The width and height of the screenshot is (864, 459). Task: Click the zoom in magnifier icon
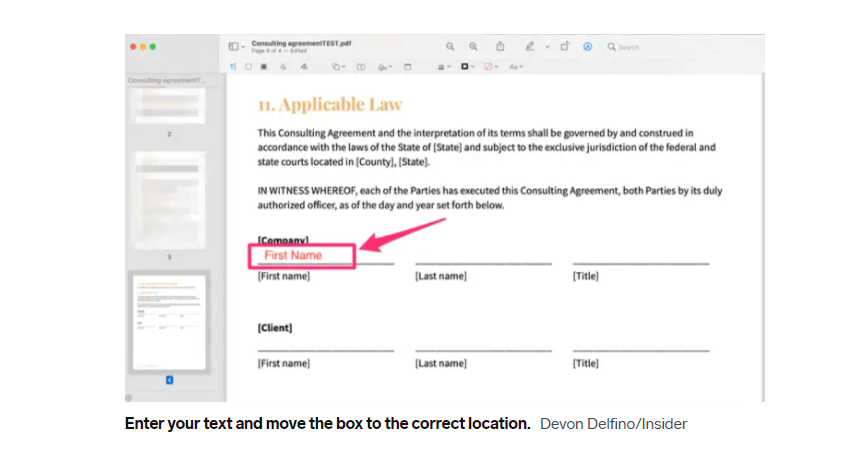click(474, 47)
